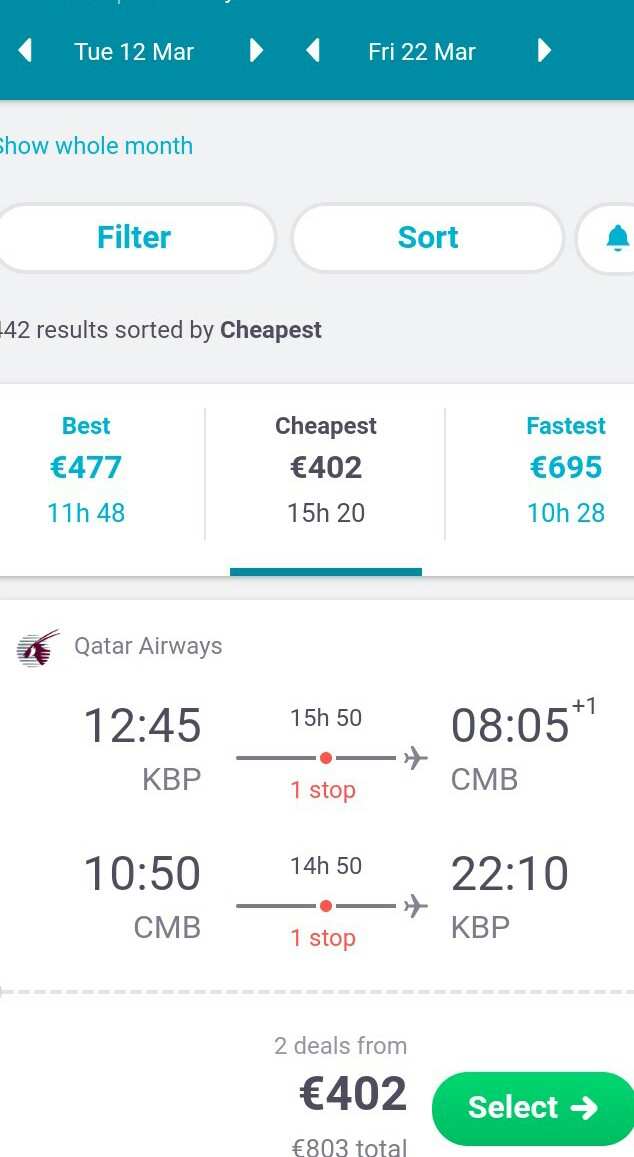Move return date earlier than Fri 22 Mar

313,51
